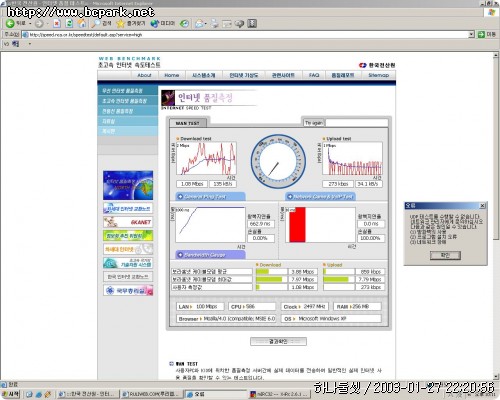The image size is (500, 400).
Task: Expand the Bandwidth Gauge section
Action: [210, 255]
